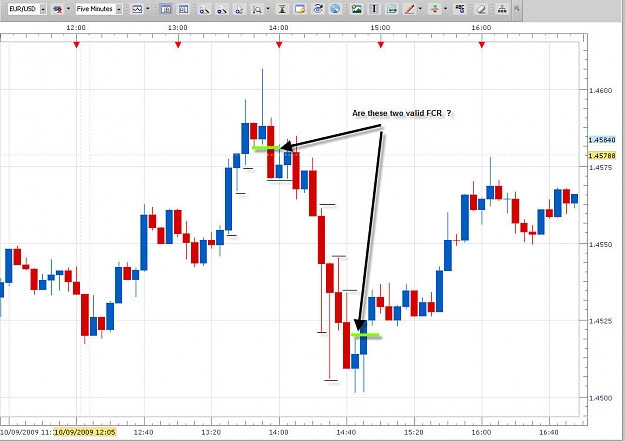The image size is (625, 441).
Task: Click the red marker under 13:00
Action: pos(178,44)
